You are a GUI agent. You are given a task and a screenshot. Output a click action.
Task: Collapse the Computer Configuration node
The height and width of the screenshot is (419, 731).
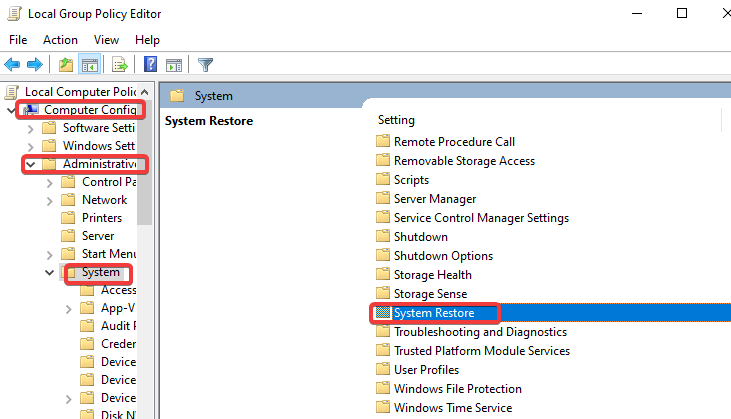coord(12,110)
